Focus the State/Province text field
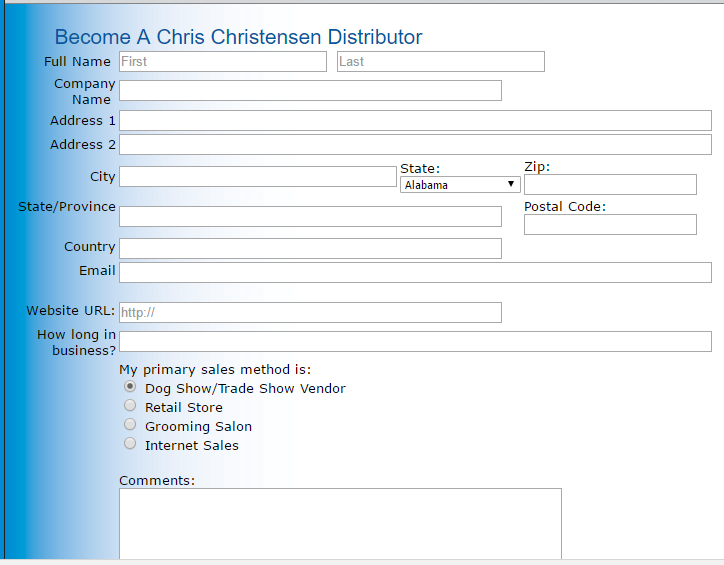 pyautogui.click(x=310, y=216)
